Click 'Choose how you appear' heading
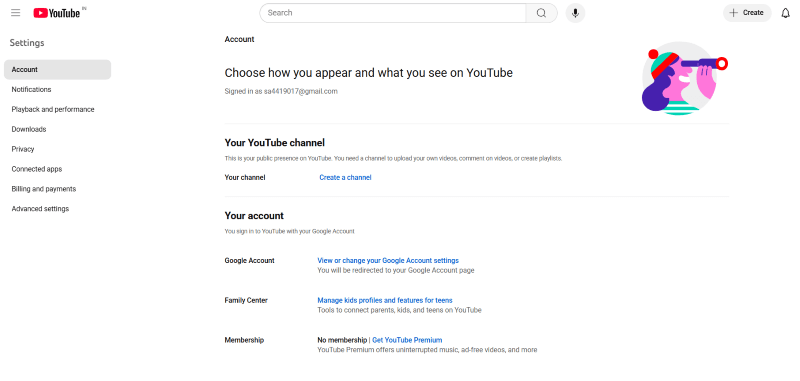 pos(368,73)
